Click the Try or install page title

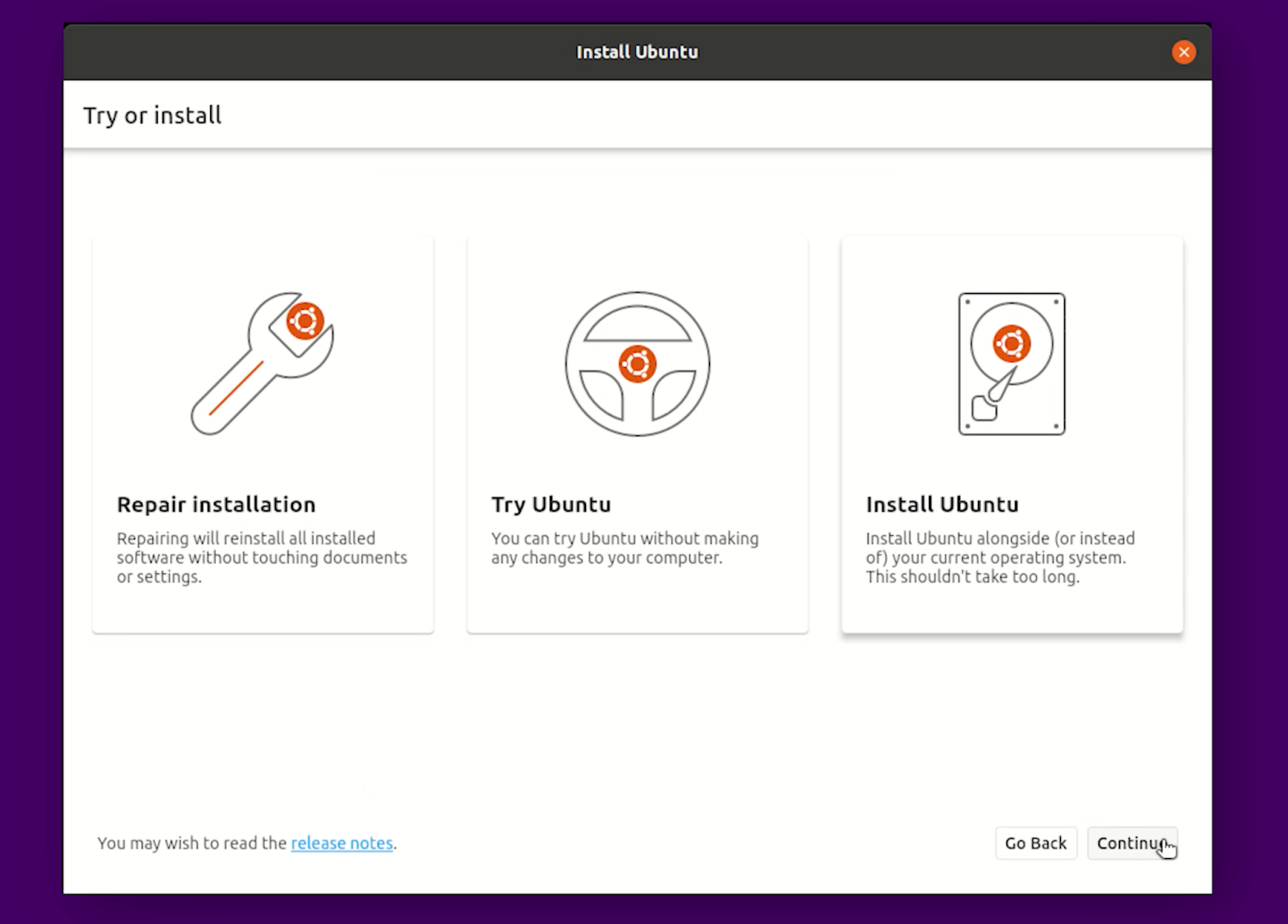coord(152,115)
